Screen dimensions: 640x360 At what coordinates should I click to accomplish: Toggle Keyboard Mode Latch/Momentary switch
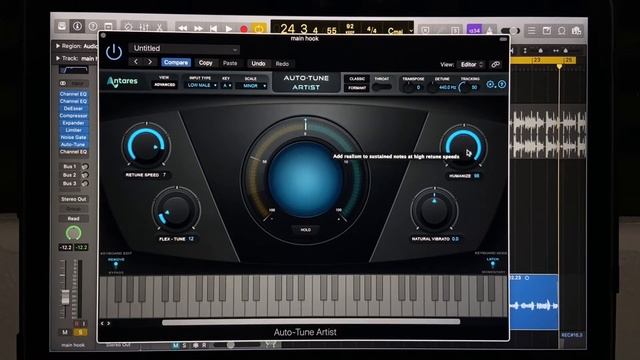(493, 265)
